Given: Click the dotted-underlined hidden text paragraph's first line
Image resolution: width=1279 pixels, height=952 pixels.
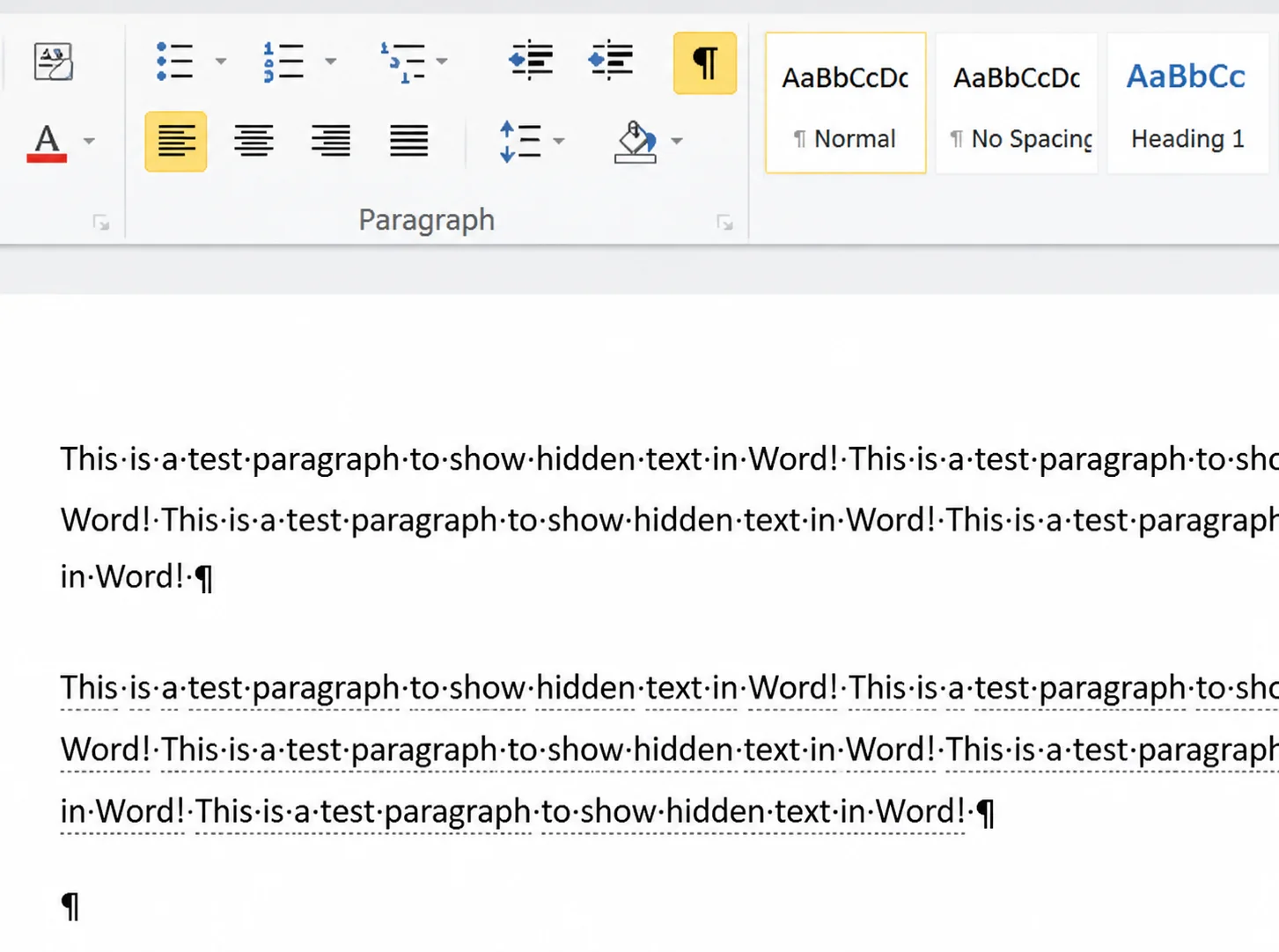Looking at the screenshot, I should click(x=669, y=688).
